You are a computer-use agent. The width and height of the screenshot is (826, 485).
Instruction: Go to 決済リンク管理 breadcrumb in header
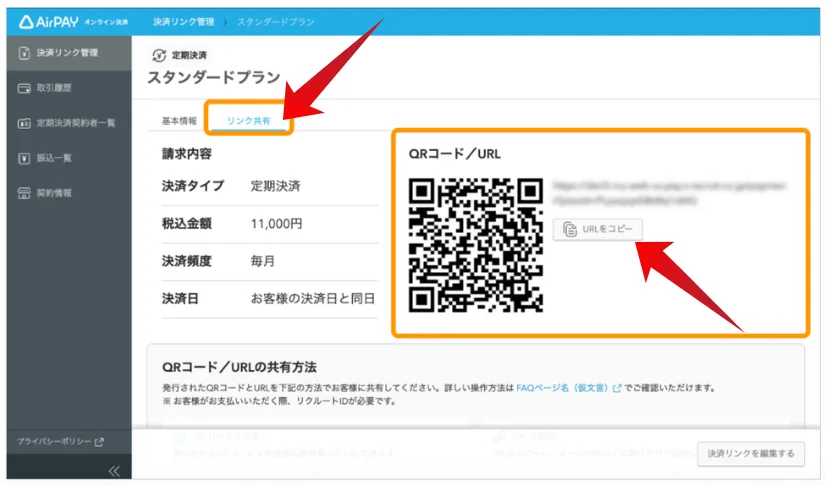(183, 22)
